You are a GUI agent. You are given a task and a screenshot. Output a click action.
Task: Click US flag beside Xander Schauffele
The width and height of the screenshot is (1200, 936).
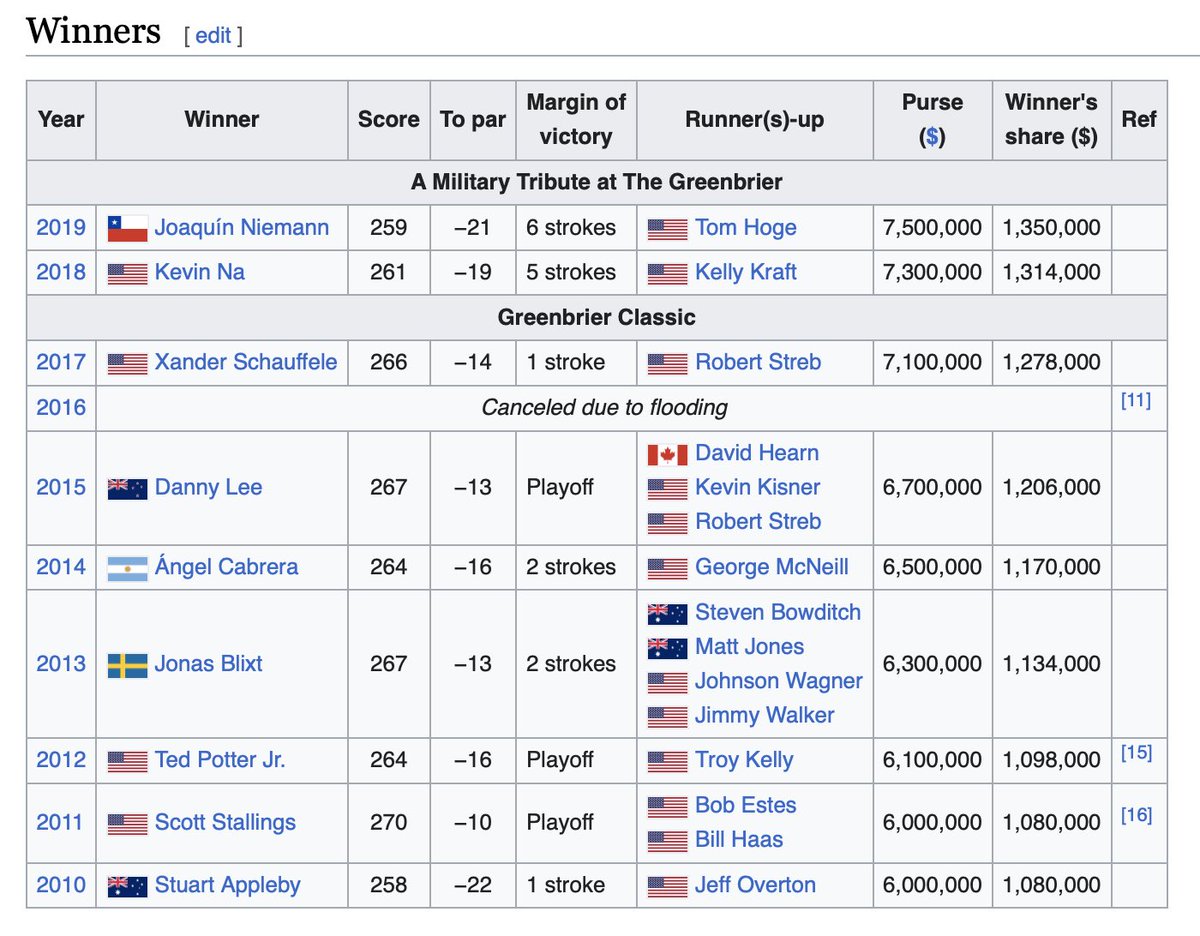pos(127,363)
